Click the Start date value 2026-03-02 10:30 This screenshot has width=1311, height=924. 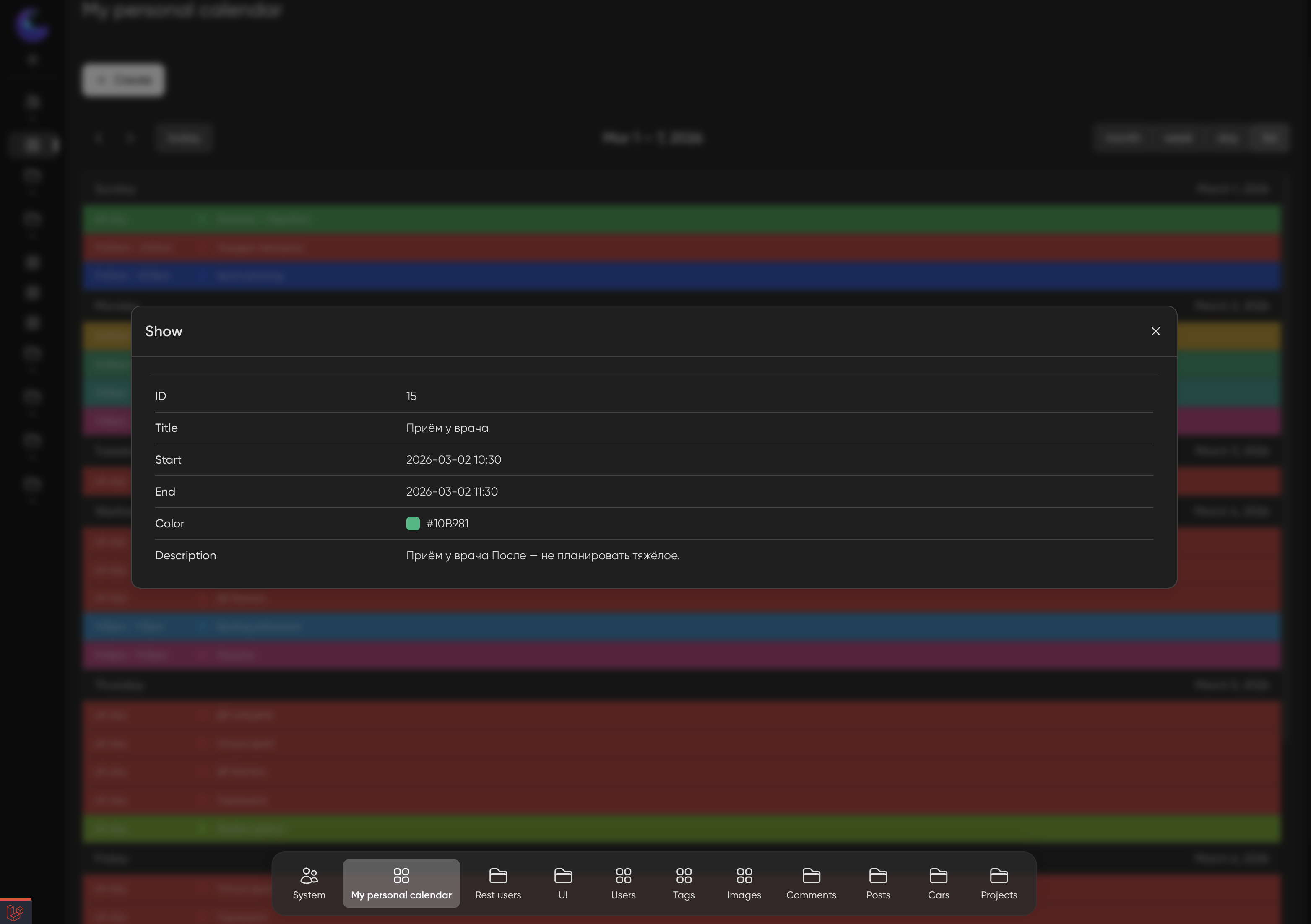(453, 460)
